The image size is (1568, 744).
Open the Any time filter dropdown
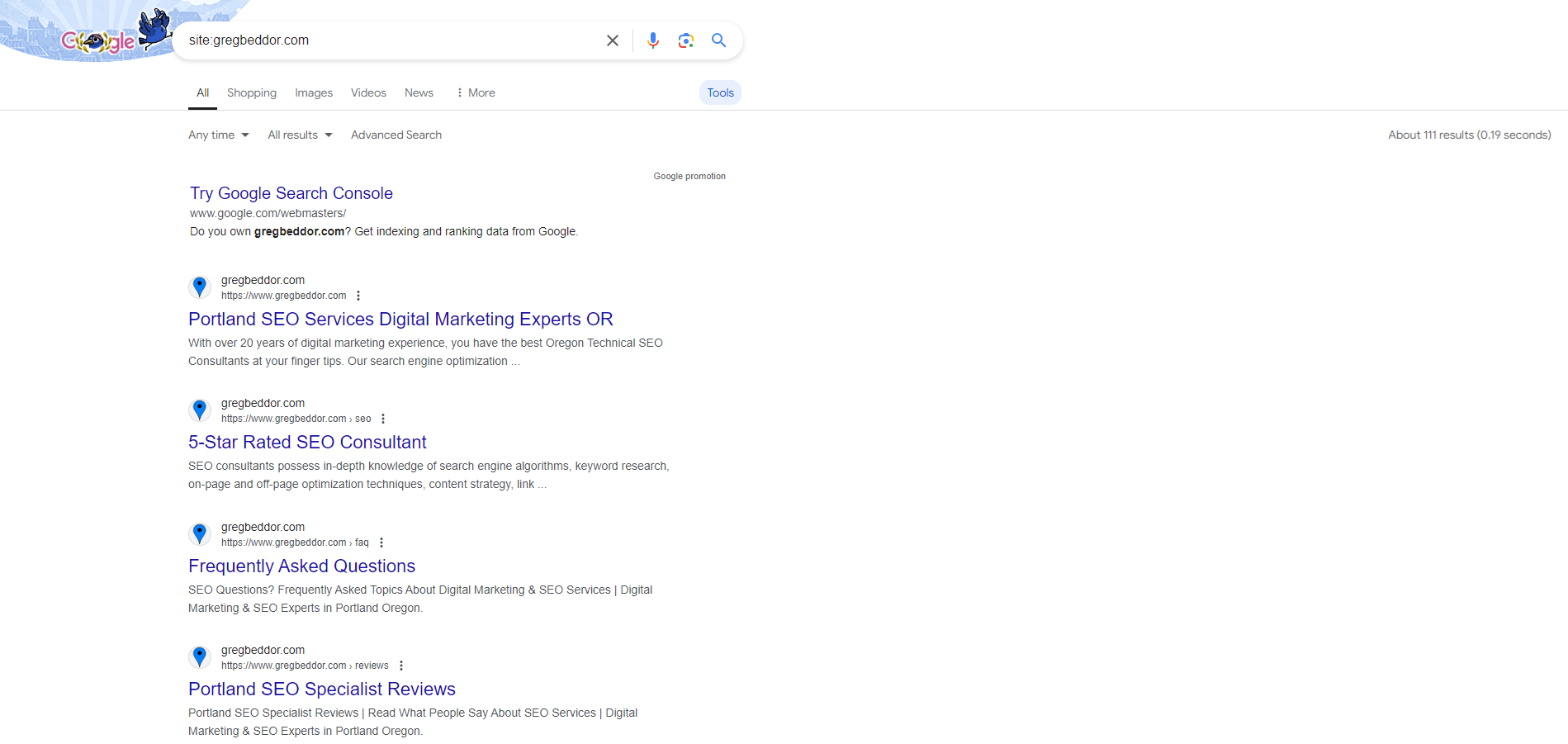(219, 135)
